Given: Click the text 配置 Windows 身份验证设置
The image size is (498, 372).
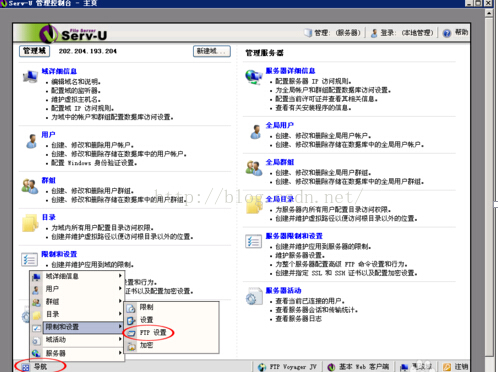Looking at the screenshot, I should (94, 163).
